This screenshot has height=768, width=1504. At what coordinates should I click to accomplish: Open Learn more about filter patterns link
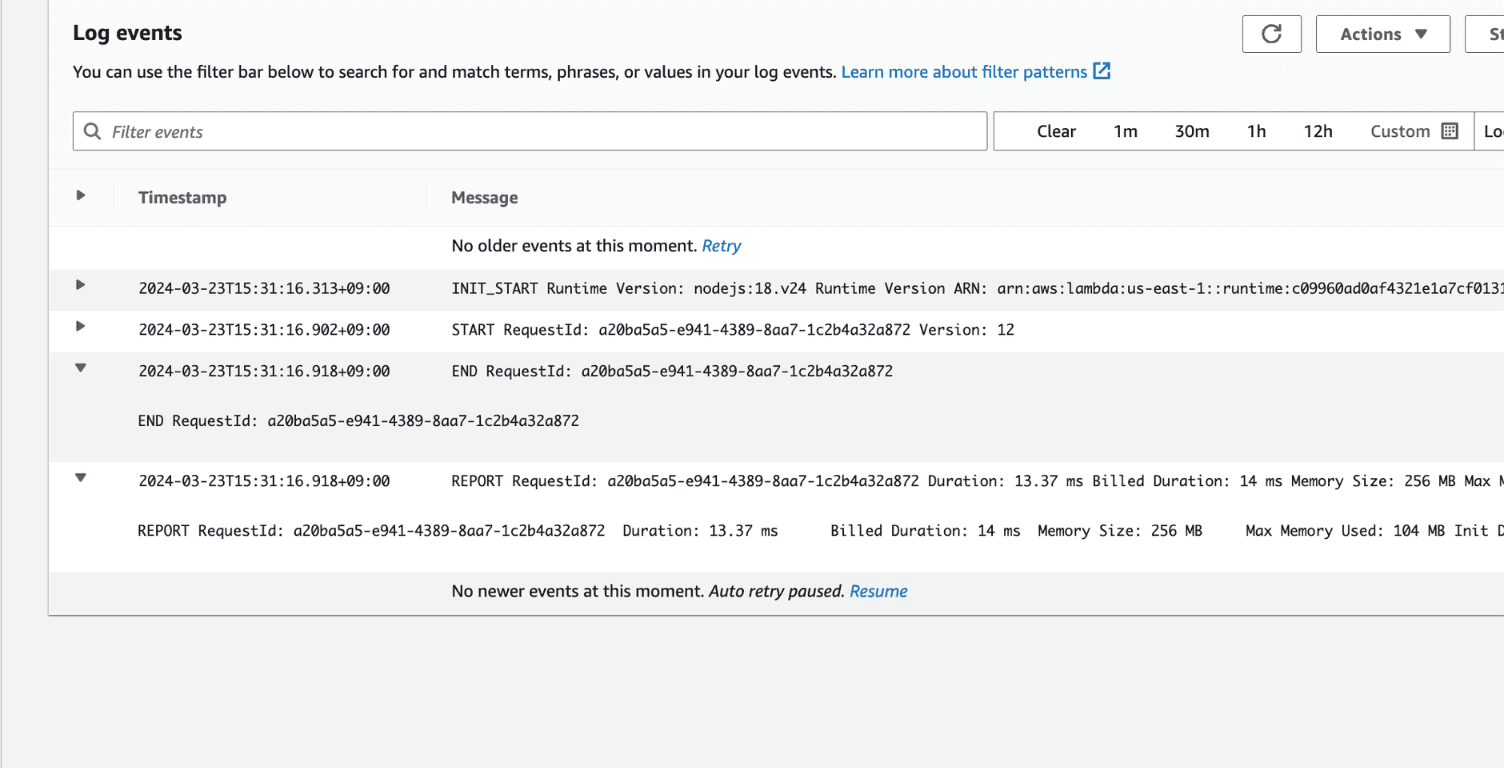click(964, 72)
